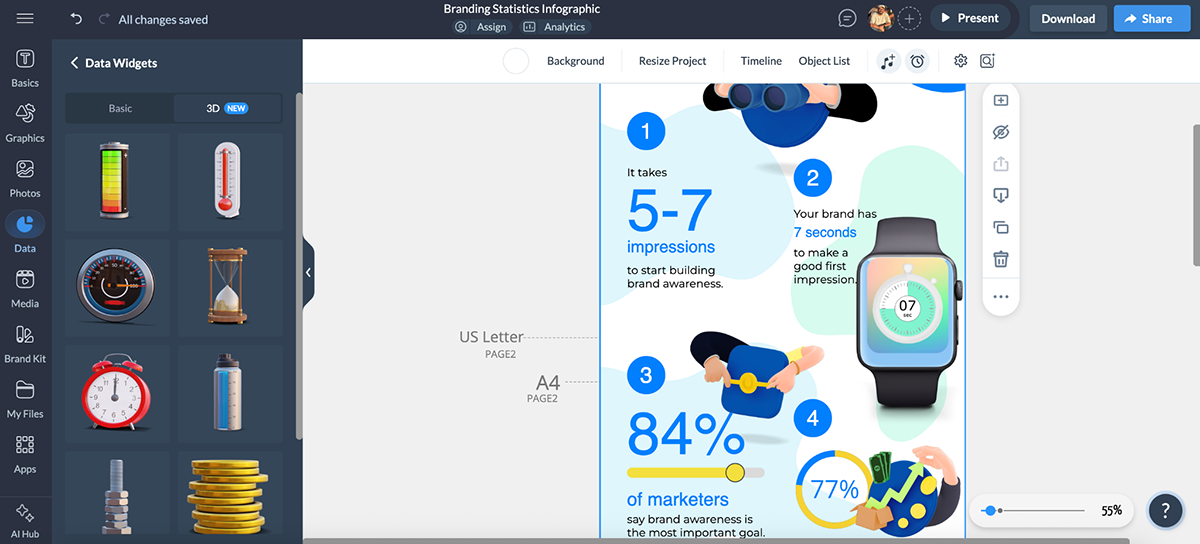
Task: Open the comments speech bubble
Action: tap(847, 18)
